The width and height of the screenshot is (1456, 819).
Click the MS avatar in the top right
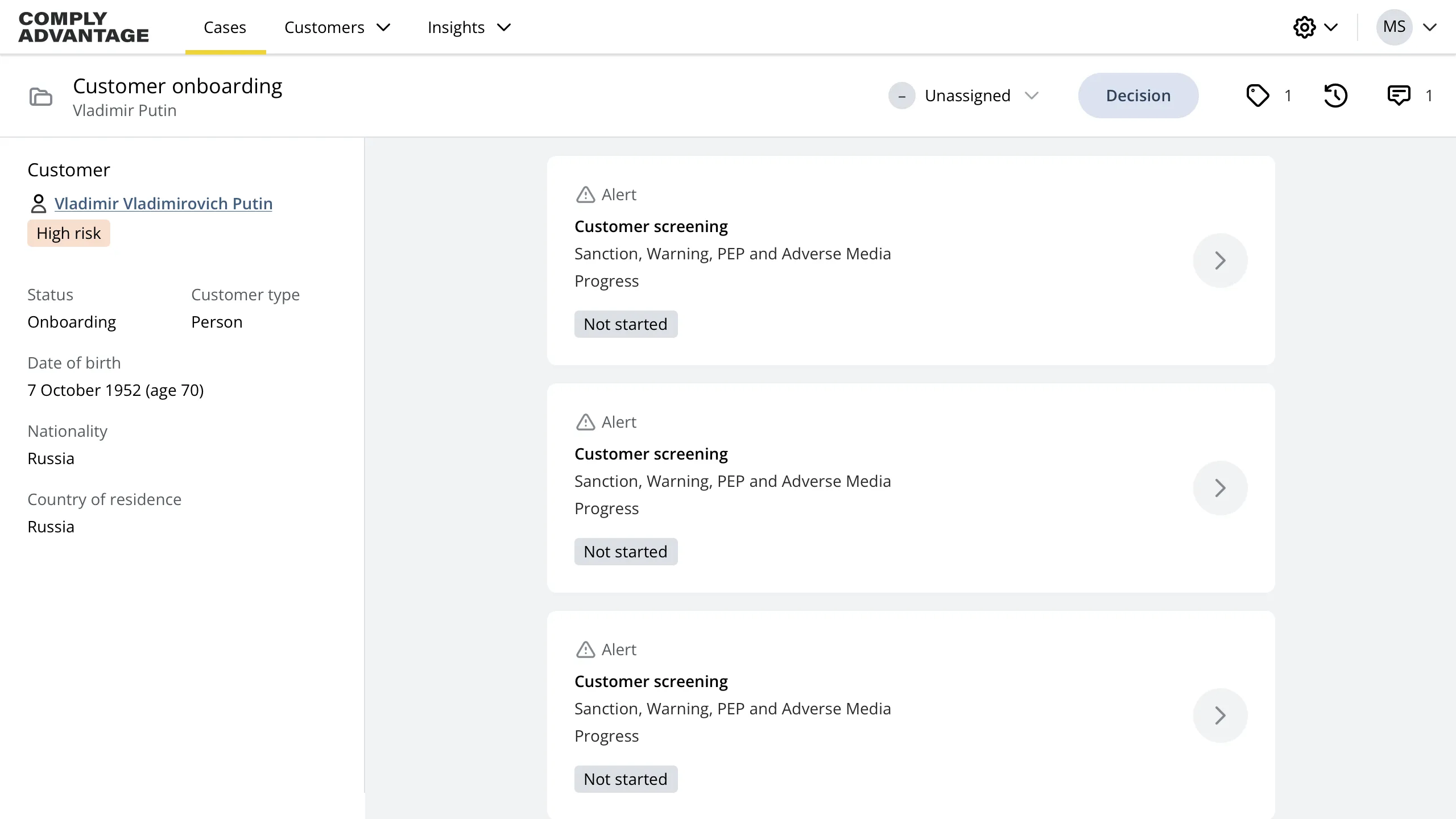pyautogui.click(x=1393, y=27)
